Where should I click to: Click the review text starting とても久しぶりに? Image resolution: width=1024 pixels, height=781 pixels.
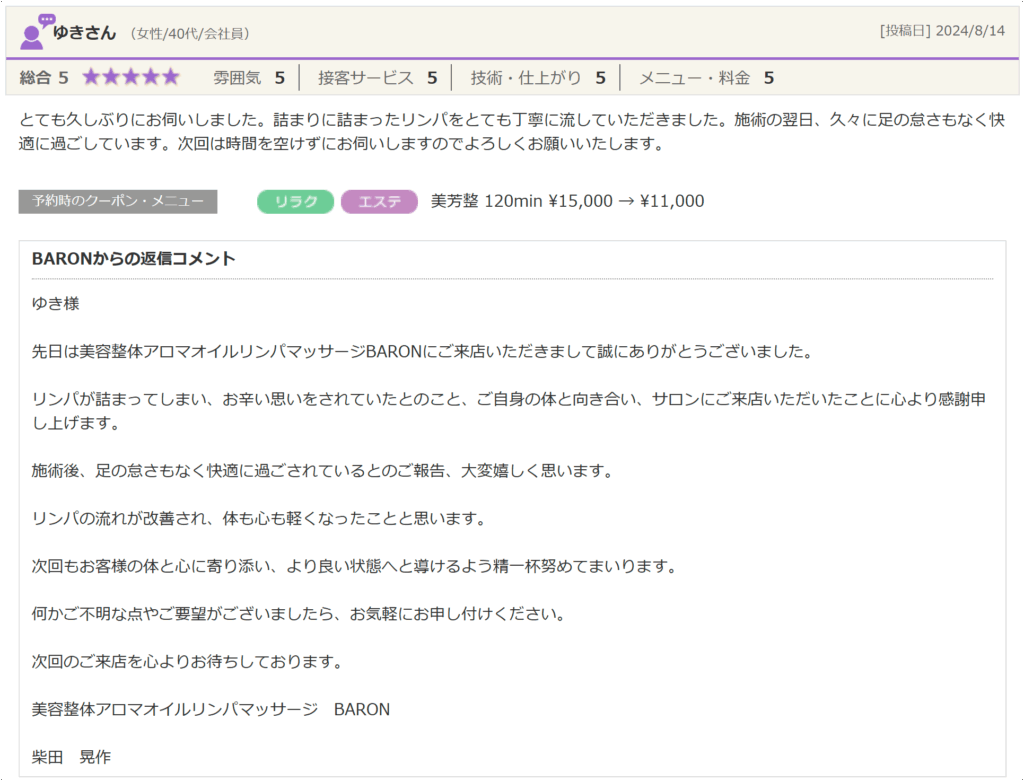click(x=511, y=131)
